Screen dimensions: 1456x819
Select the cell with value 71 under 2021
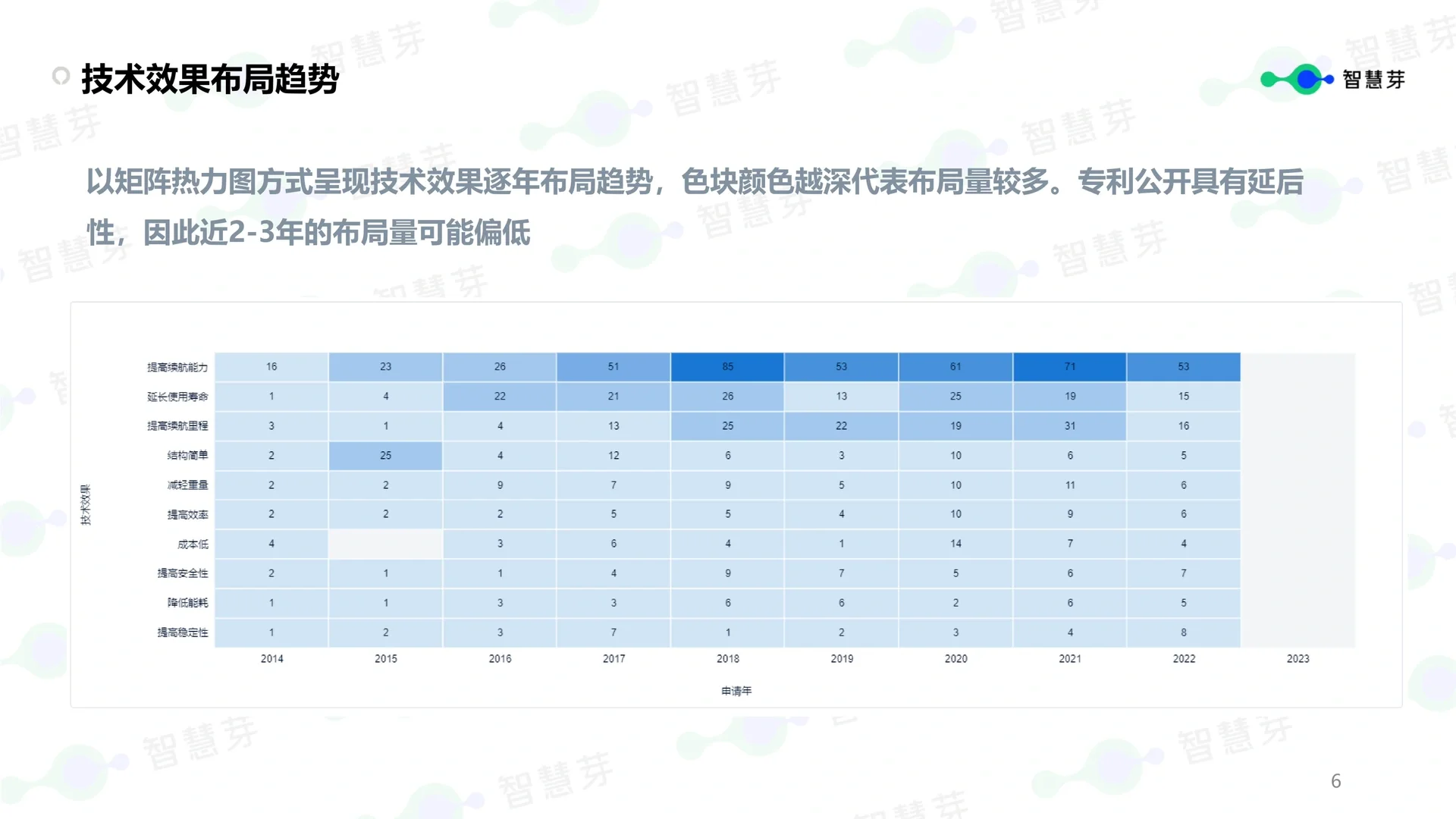coord(1069,366)
